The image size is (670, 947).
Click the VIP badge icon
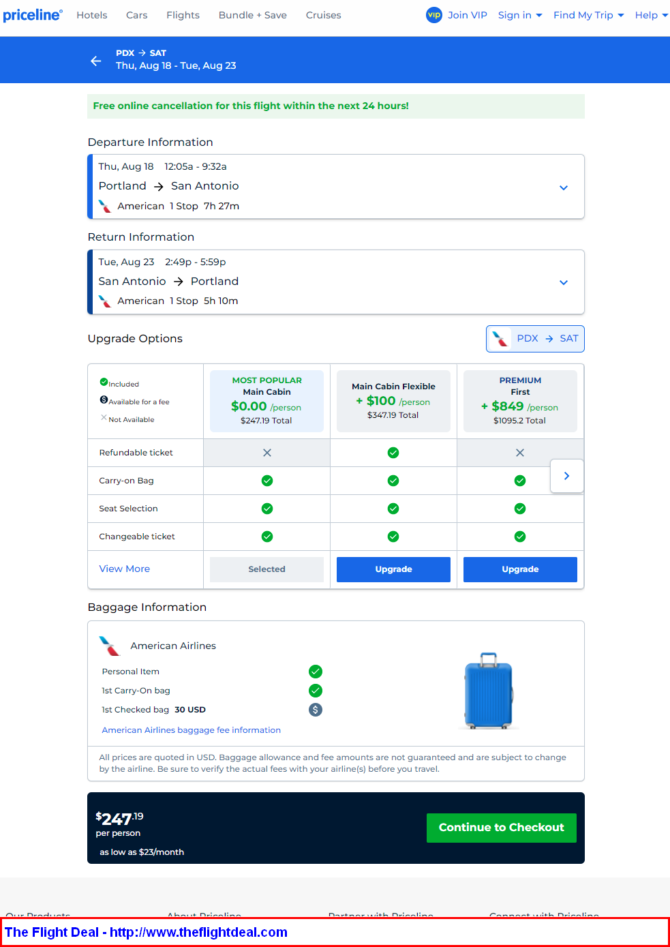click(434, 15)
